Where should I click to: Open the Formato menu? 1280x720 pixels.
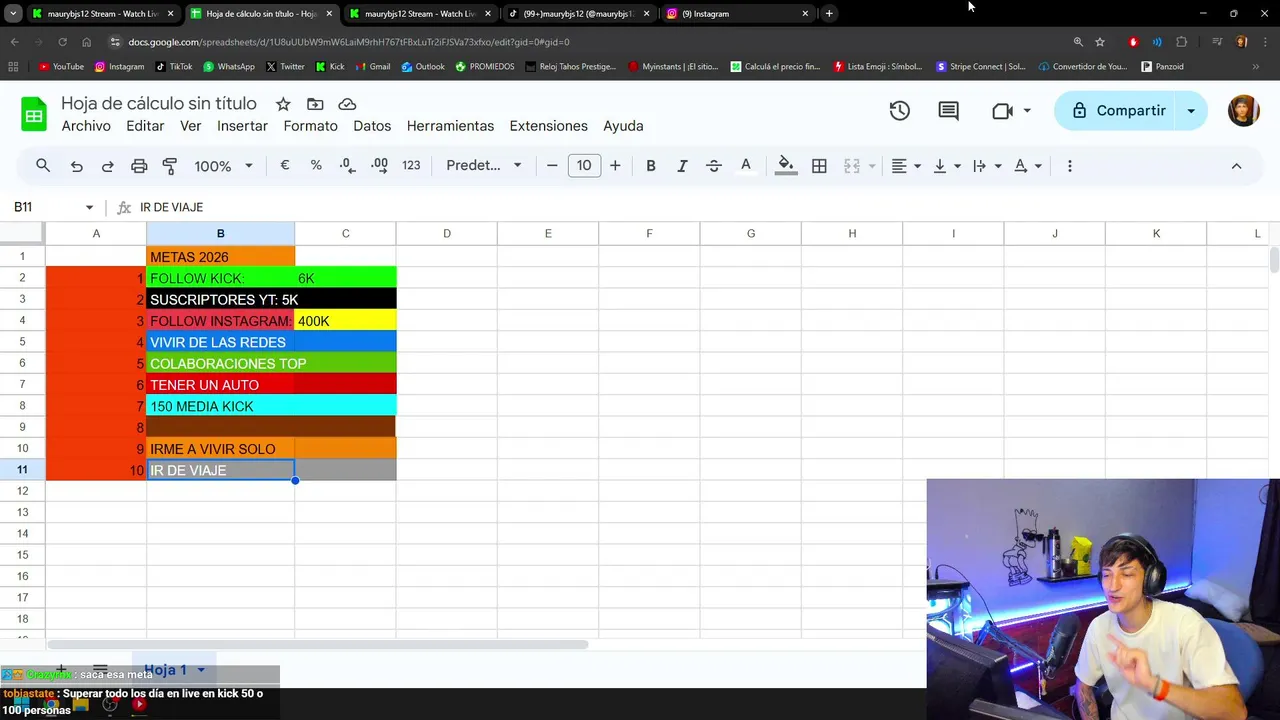[310, 126]
